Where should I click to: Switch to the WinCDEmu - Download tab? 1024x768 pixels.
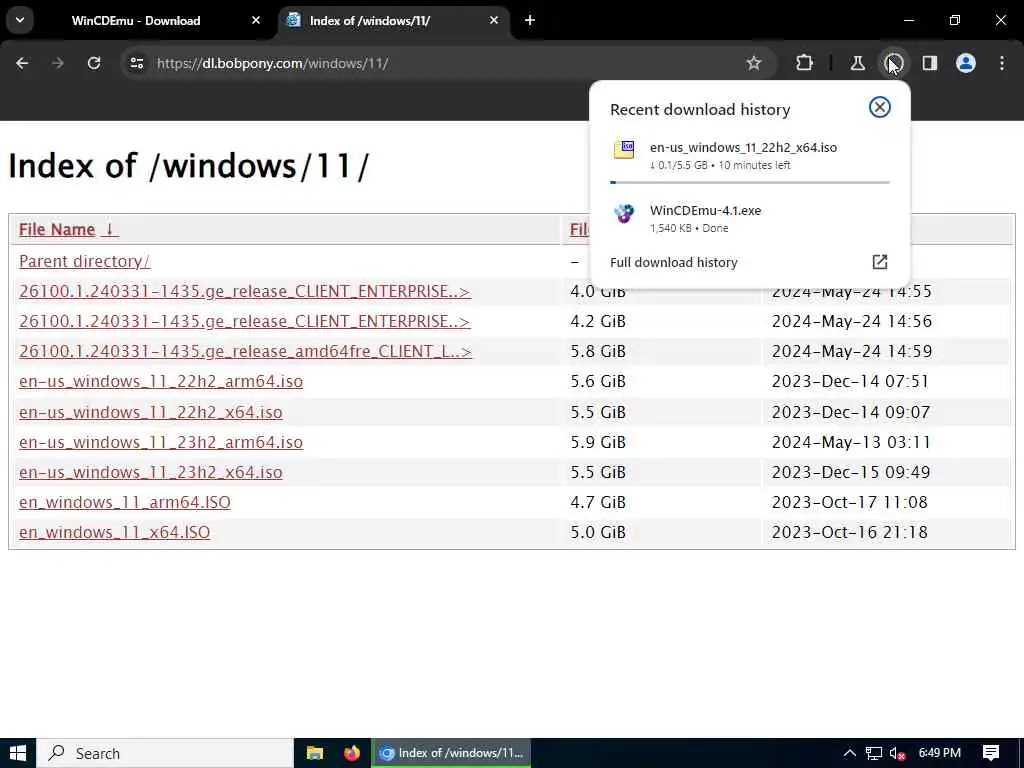136,20
